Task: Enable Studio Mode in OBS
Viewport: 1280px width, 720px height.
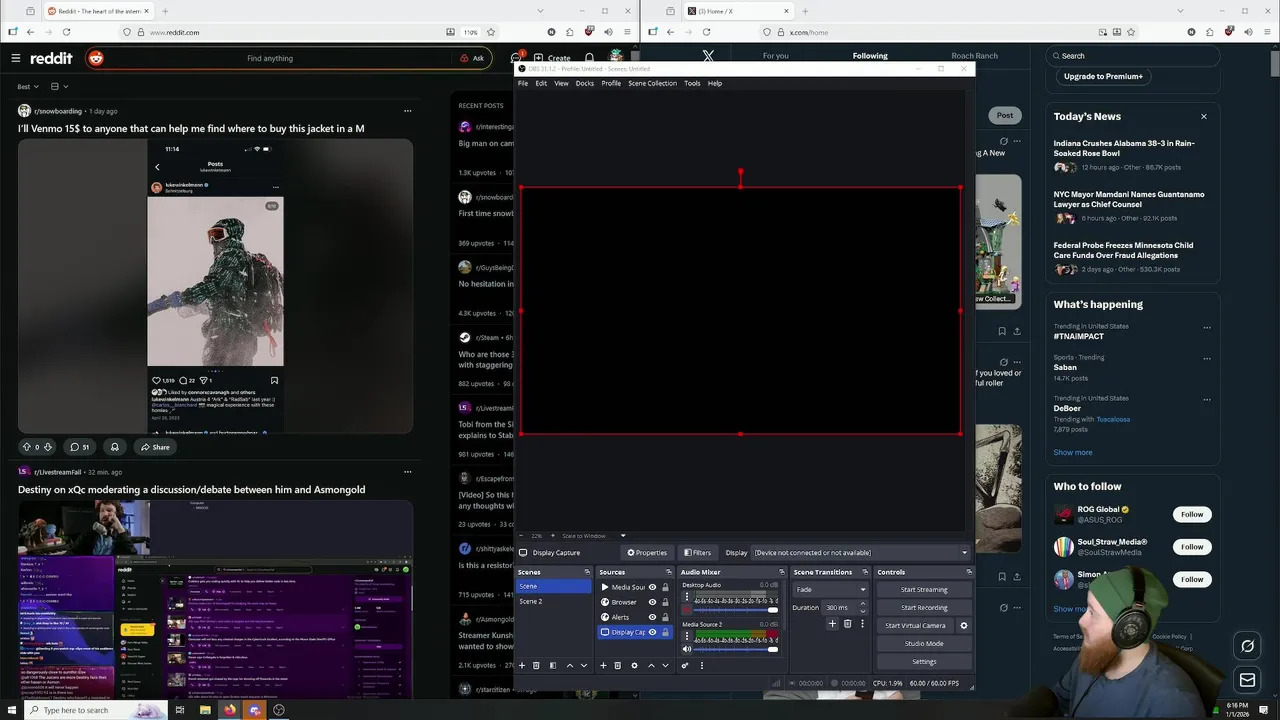Action: point(924,643)
